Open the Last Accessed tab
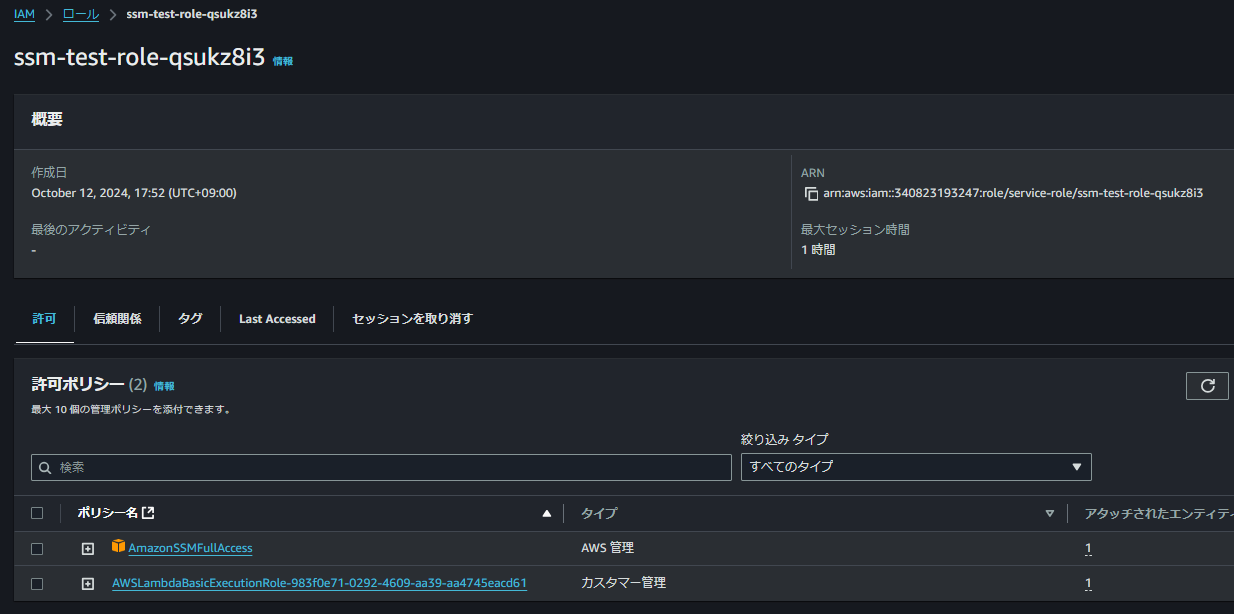The width and height of the screenshot is (1234, 614). click(277, 318)
